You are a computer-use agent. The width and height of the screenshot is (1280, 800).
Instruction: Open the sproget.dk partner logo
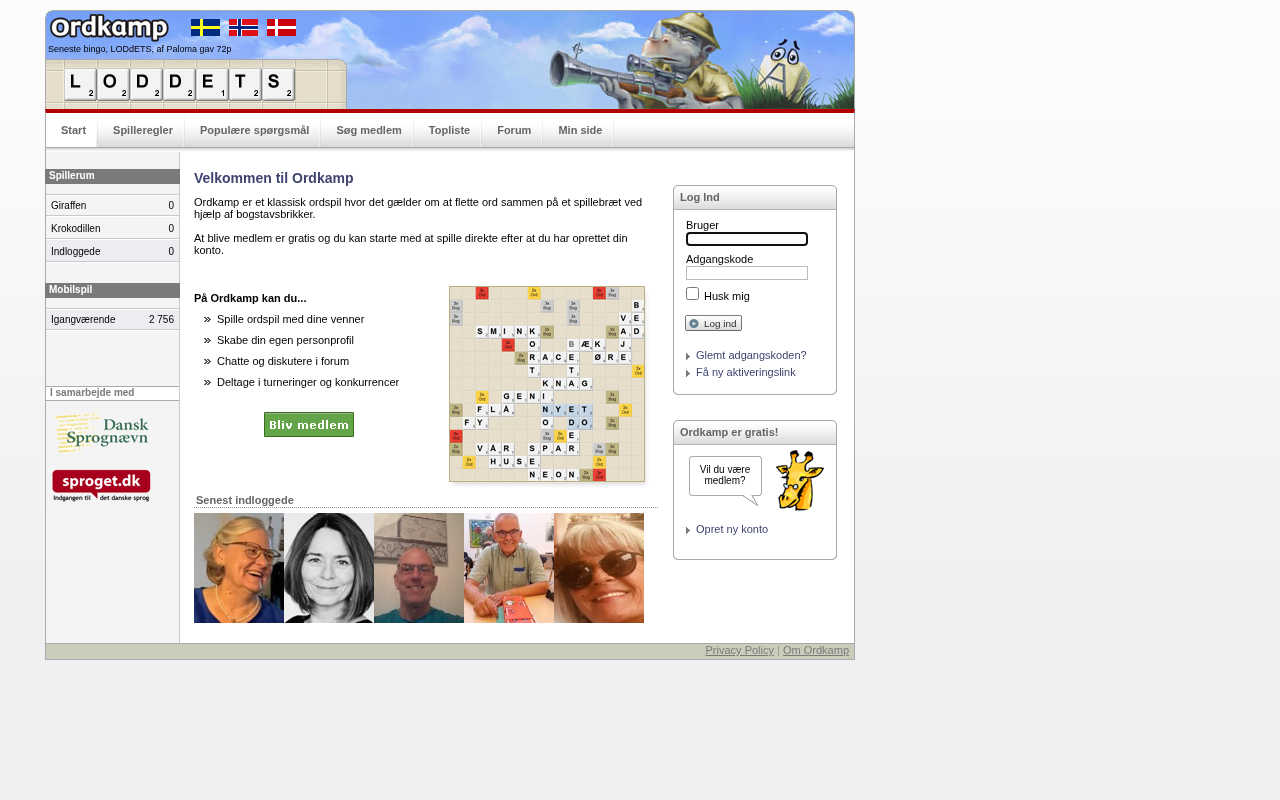tap(101, 486)
